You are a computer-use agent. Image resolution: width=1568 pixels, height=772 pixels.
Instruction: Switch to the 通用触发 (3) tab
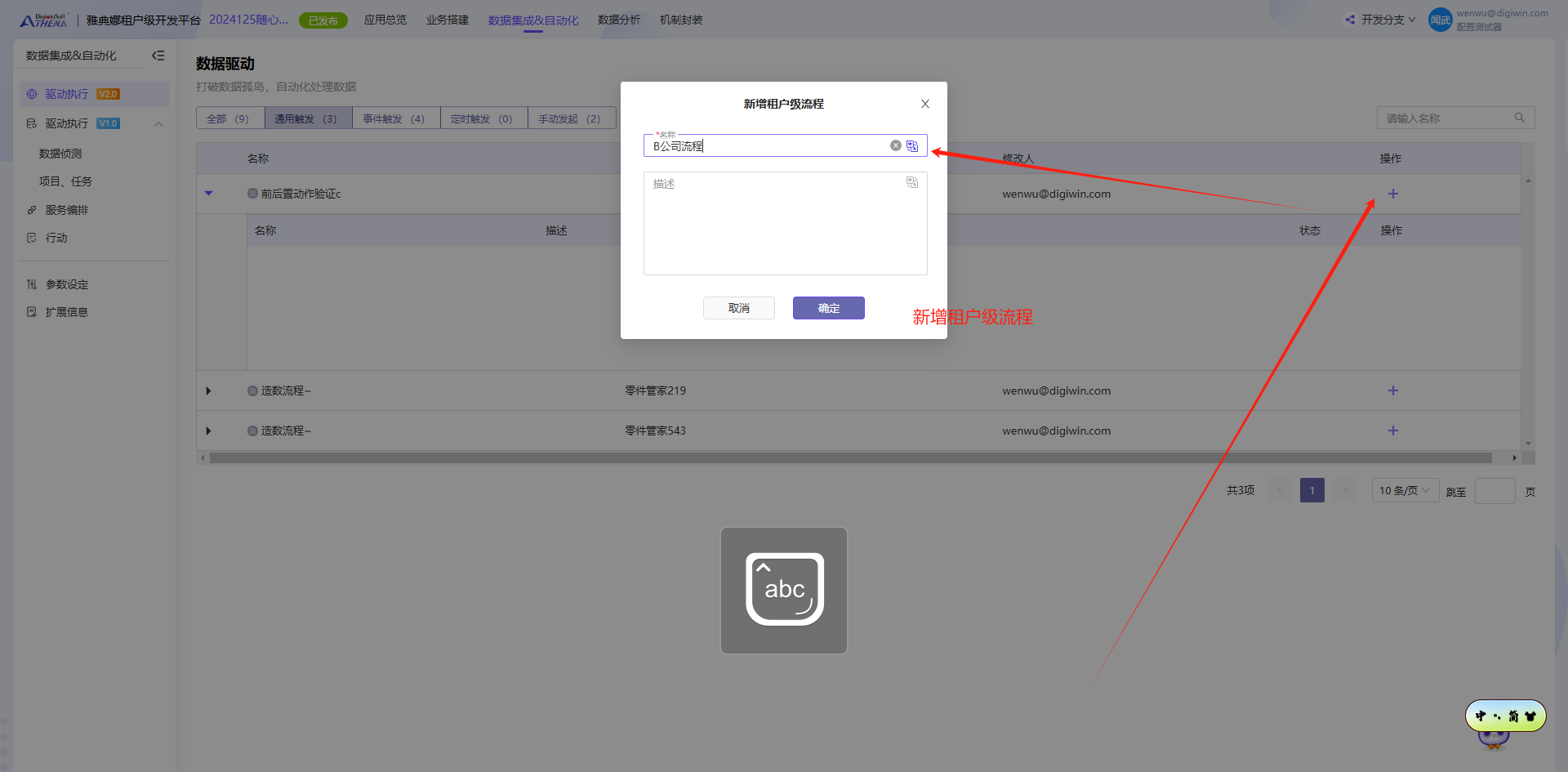click(308, 118)
